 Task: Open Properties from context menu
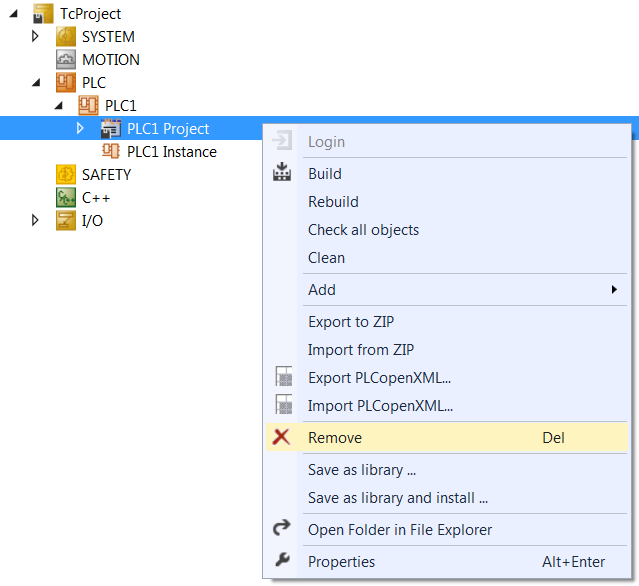[x=447, y=562]
